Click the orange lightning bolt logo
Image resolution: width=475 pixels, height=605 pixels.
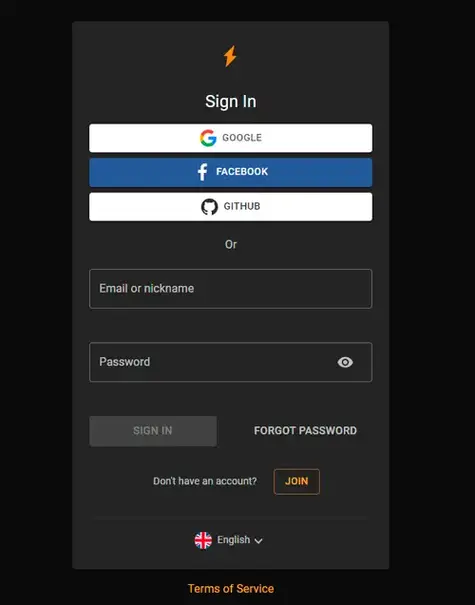(x=230, y=56)
